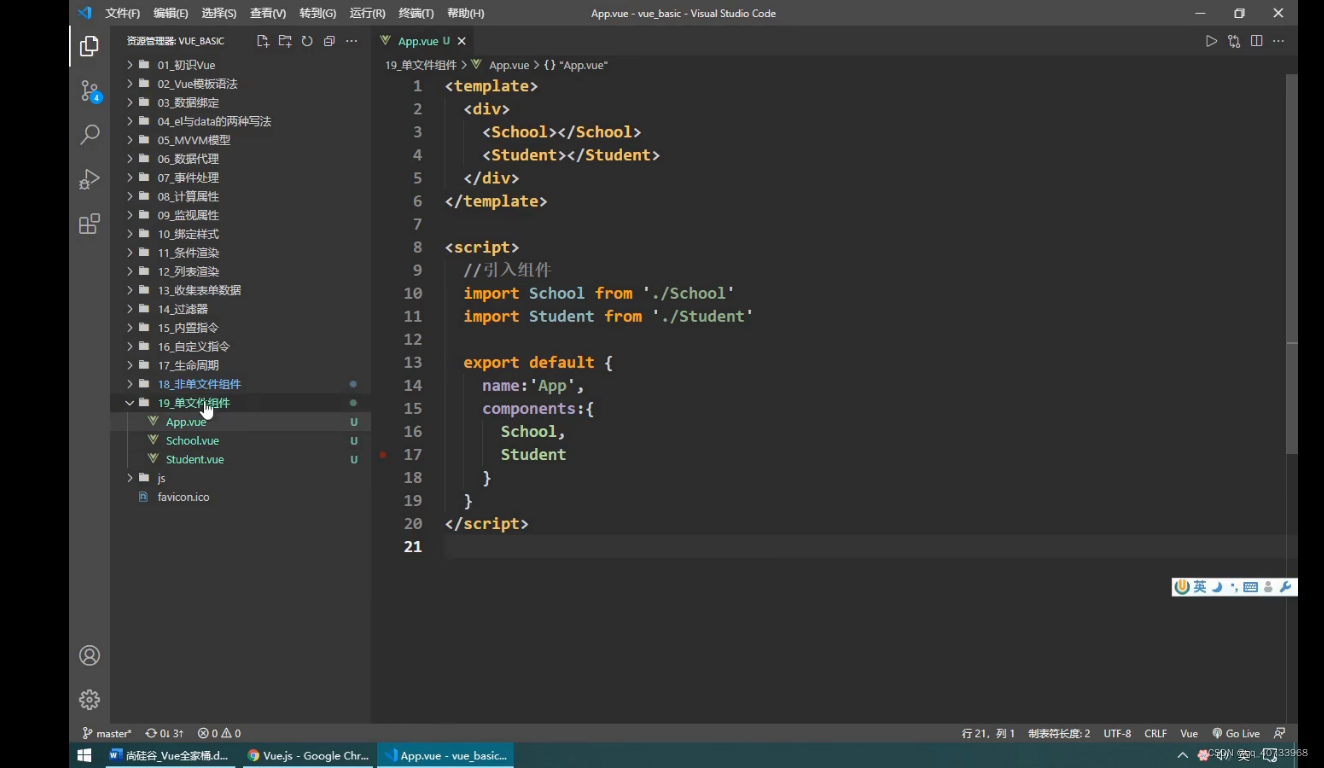The image size is (1324, 768).
Task: Close the App.vue editor tab
Action: pos(462,41)
